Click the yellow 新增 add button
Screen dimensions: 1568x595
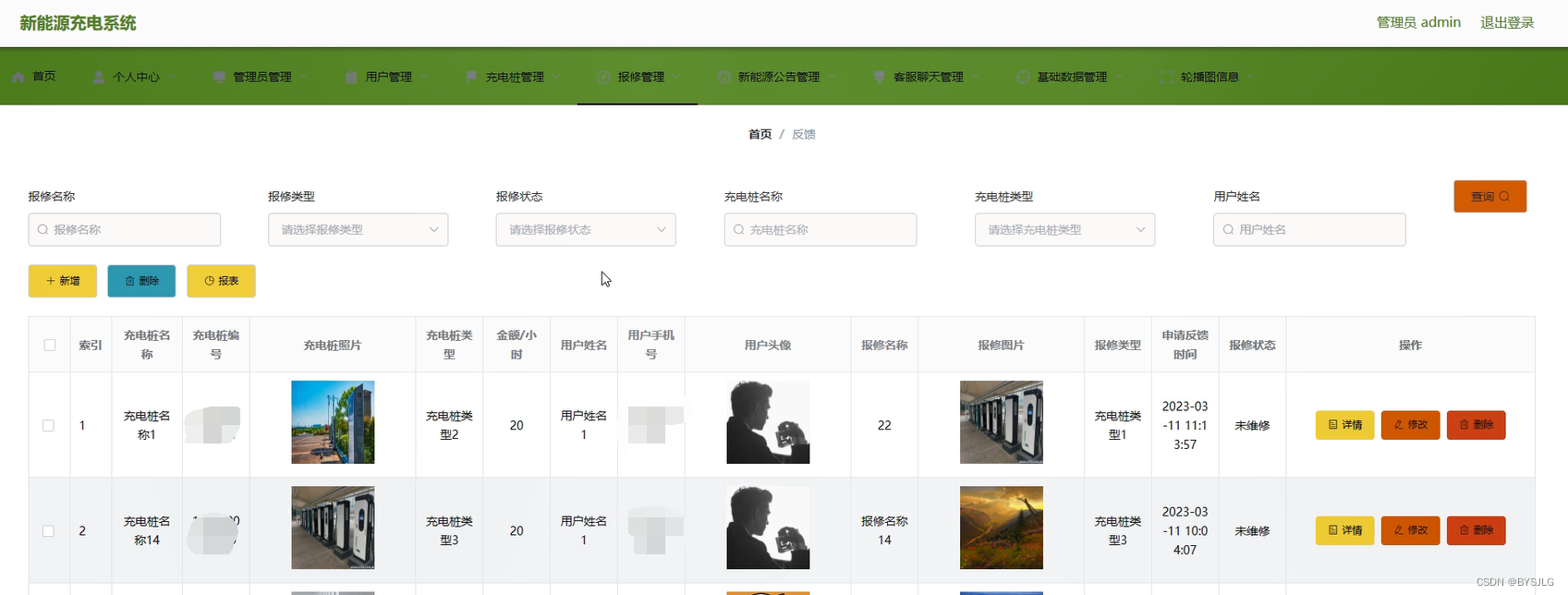point(63,281)
